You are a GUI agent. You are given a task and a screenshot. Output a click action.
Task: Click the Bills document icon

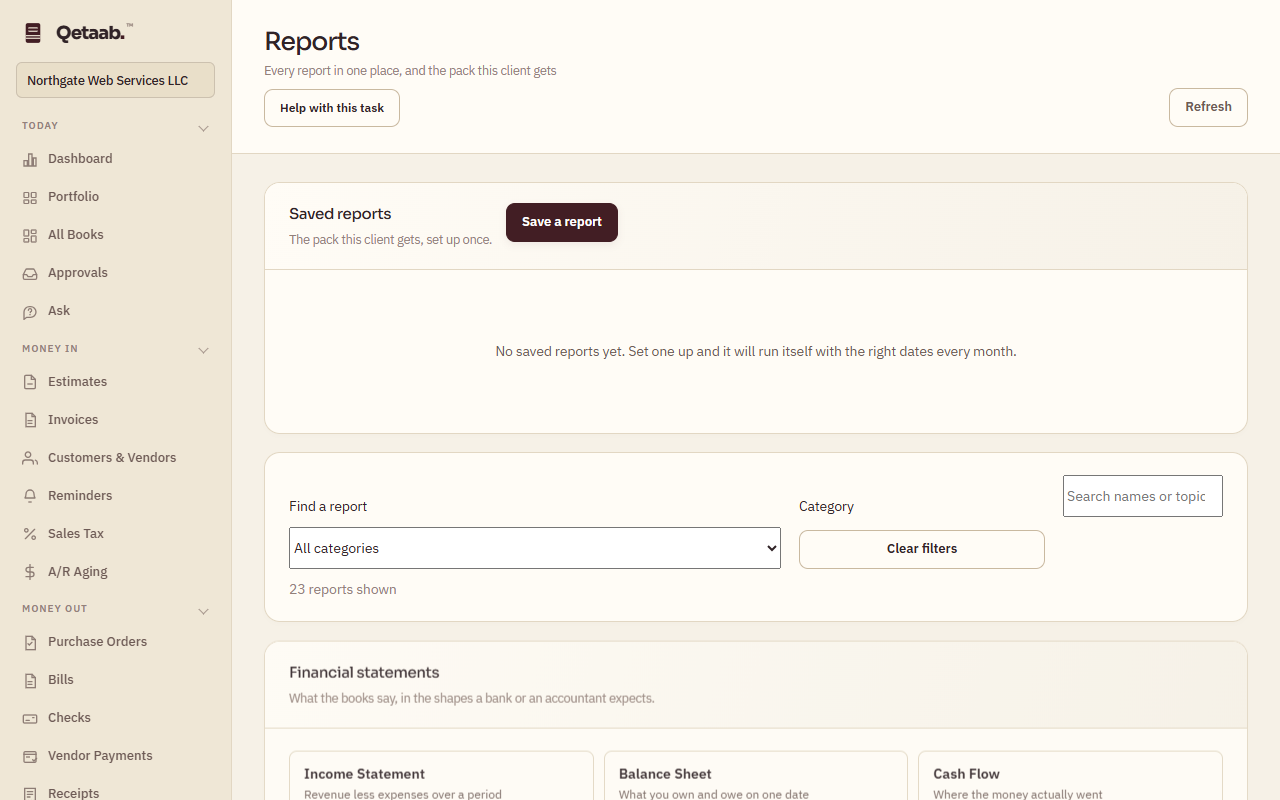click(x=30, y=680)
